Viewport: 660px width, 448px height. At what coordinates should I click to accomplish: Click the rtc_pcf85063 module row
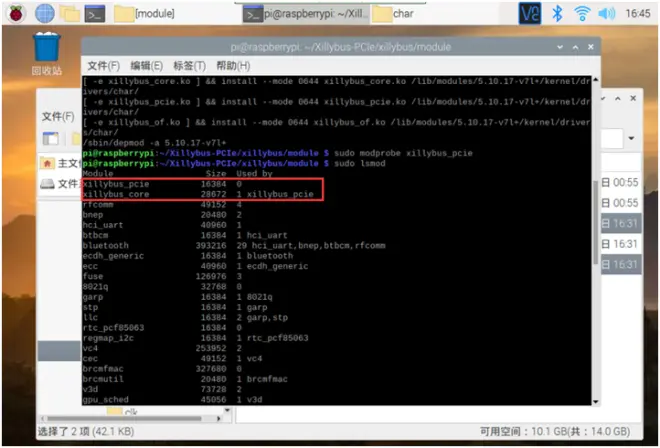pos(162,328)
